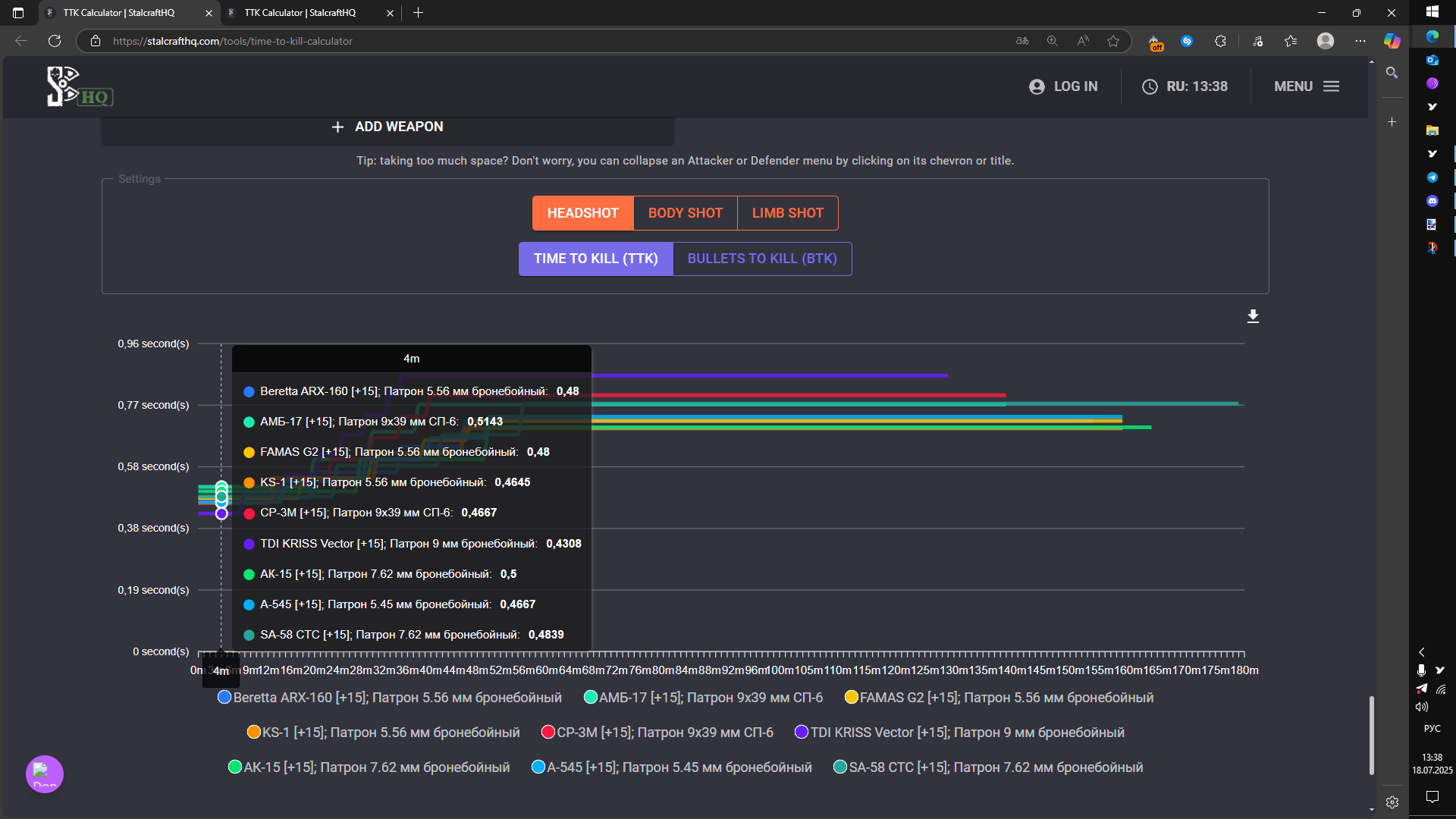This screenshot has height=819, width=1456.
Task: View site information lock icon
Action: (96, 41)
